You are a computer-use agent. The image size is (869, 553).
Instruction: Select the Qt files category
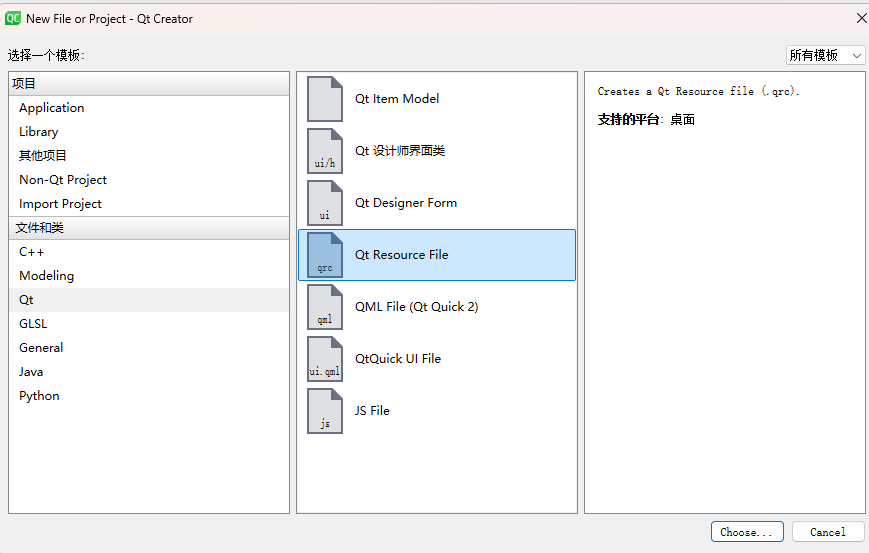click(149, 300)
